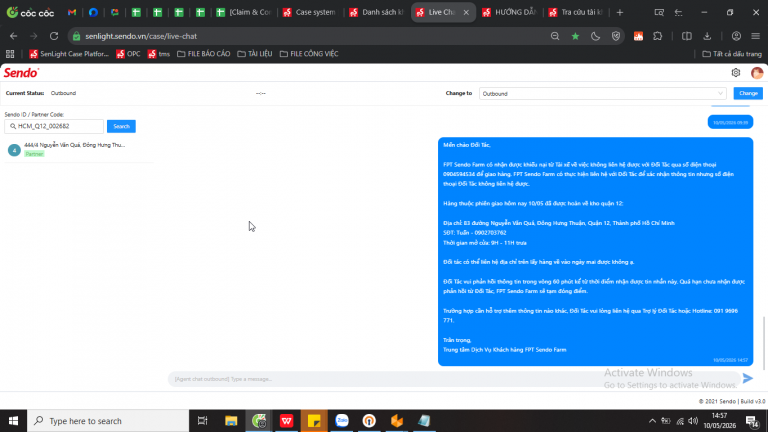Screen dimensions: 768x432
Task: Open the ad-block shield icon
Action: pyautogui.click(x=616, y=36)
